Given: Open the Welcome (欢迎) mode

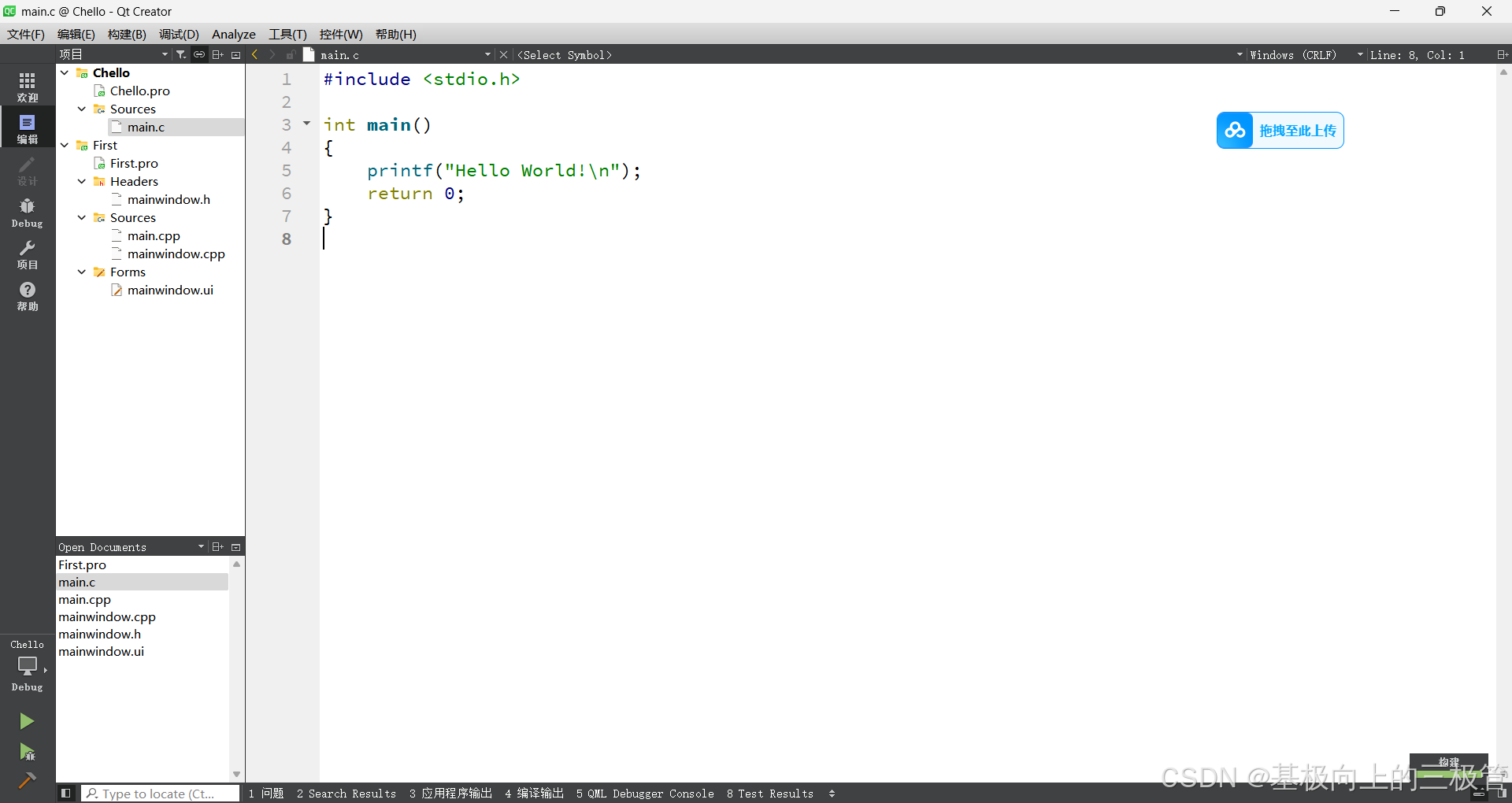Looking at the screenshot, I should point(28,87).
